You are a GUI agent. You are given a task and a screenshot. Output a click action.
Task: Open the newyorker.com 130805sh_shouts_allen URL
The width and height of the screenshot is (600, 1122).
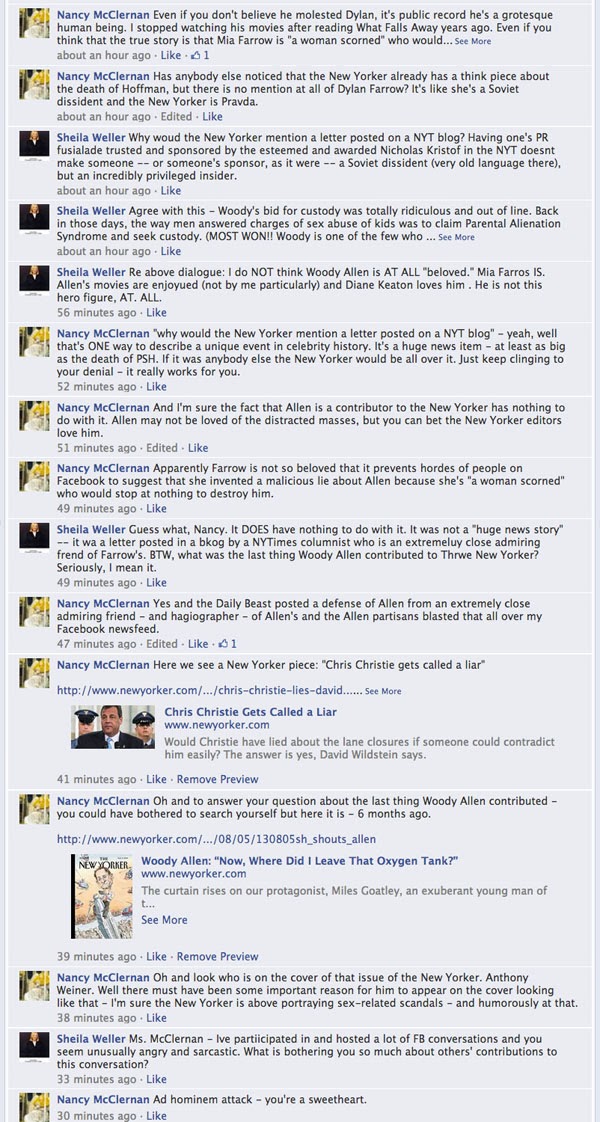216,839
